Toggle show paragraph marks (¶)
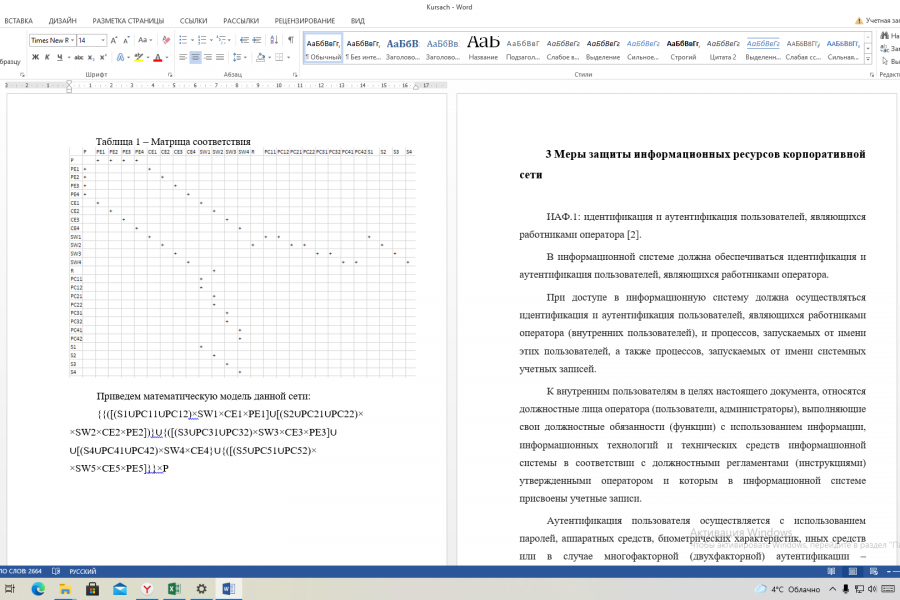Viewport: 900px width, 600px height. 290,40
